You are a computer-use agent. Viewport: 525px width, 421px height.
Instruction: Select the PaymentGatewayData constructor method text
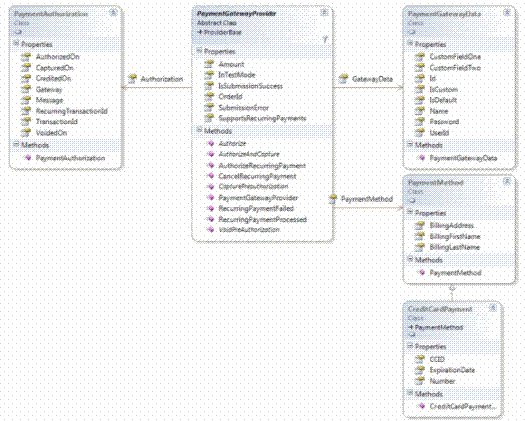[463, 158]
